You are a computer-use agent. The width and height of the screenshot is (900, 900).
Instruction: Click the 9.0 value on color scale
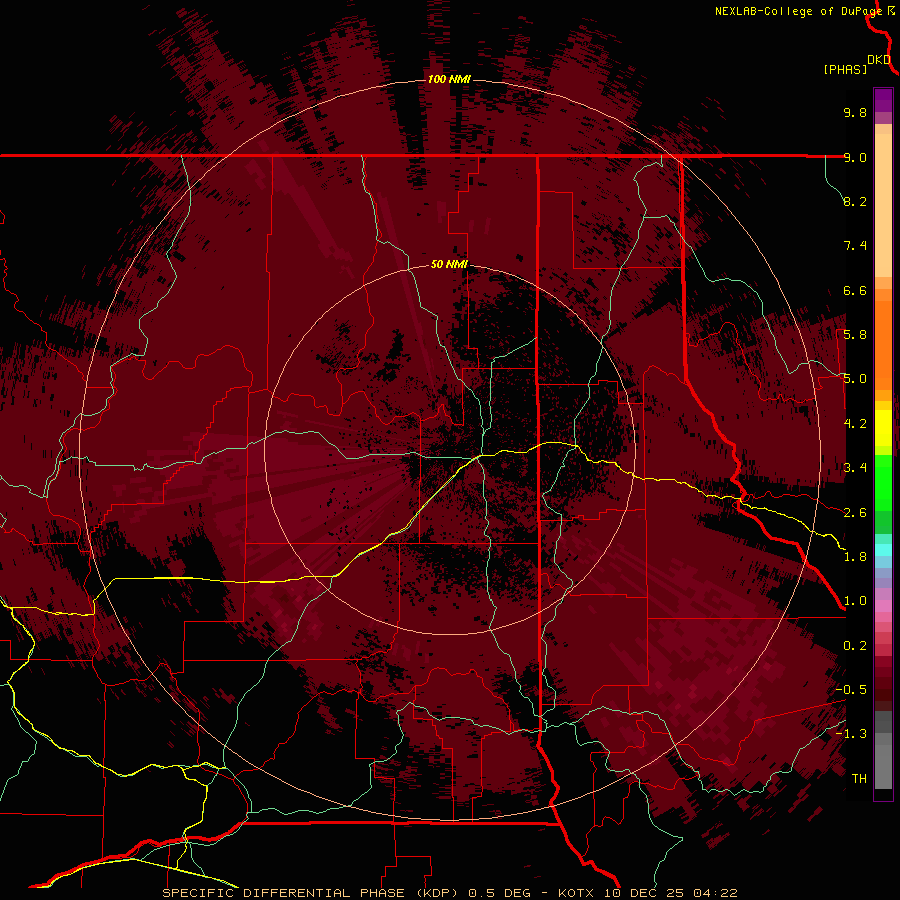point(855,157)
